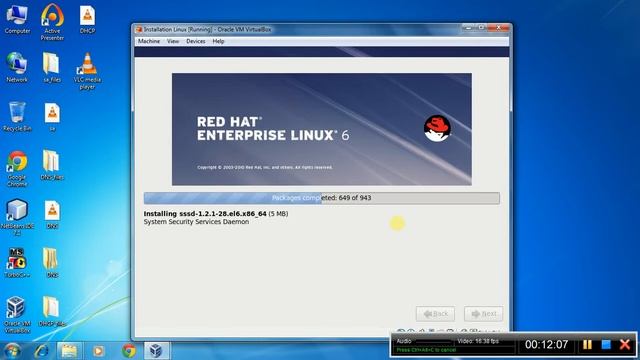Switch to VirtualBox in the taskbar
Screen dimensions: 640x360
[x=156, y=351]
